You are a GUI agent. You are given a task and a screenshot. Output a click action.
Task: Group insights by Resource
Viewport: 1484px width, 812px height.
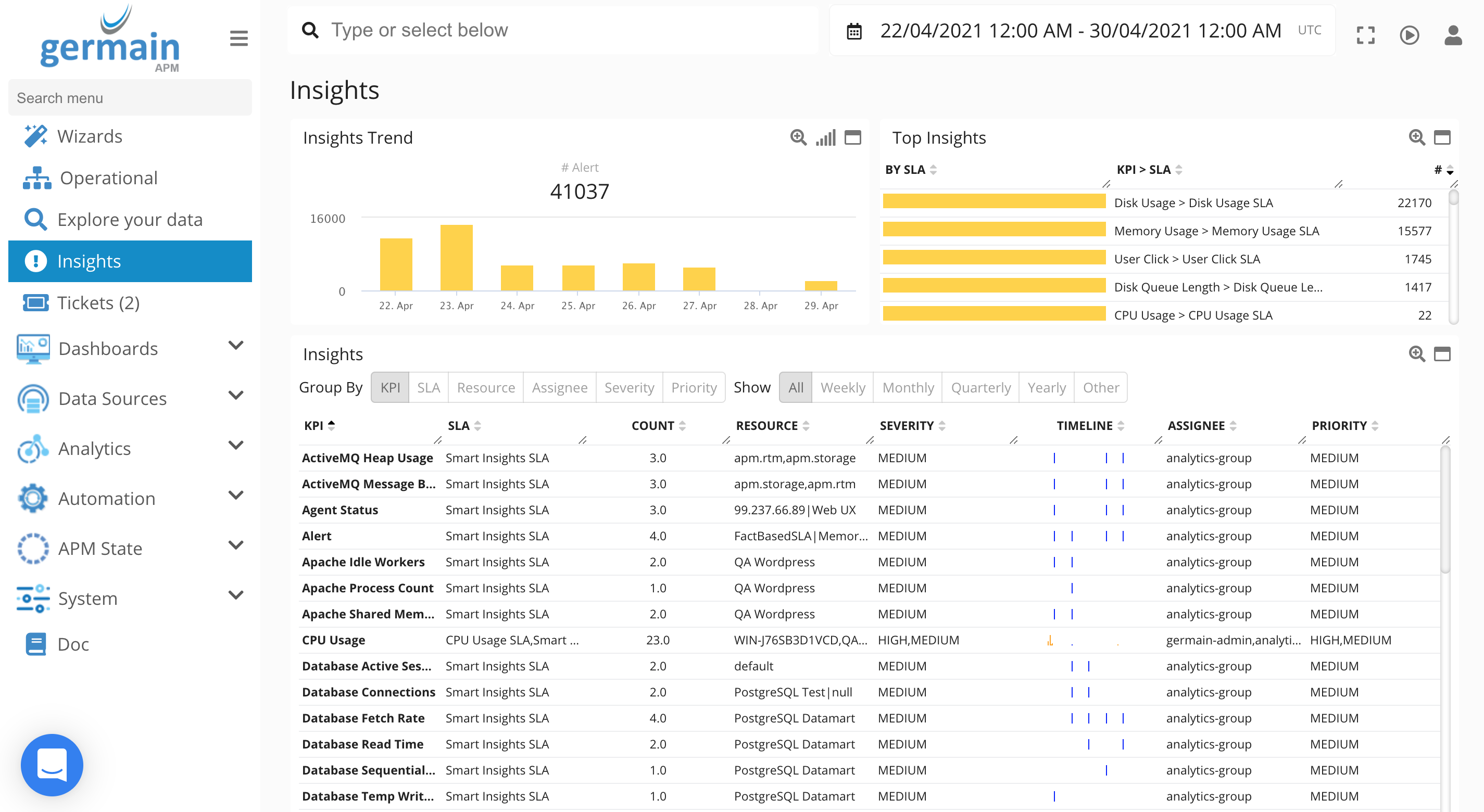[x=485, y=388]
